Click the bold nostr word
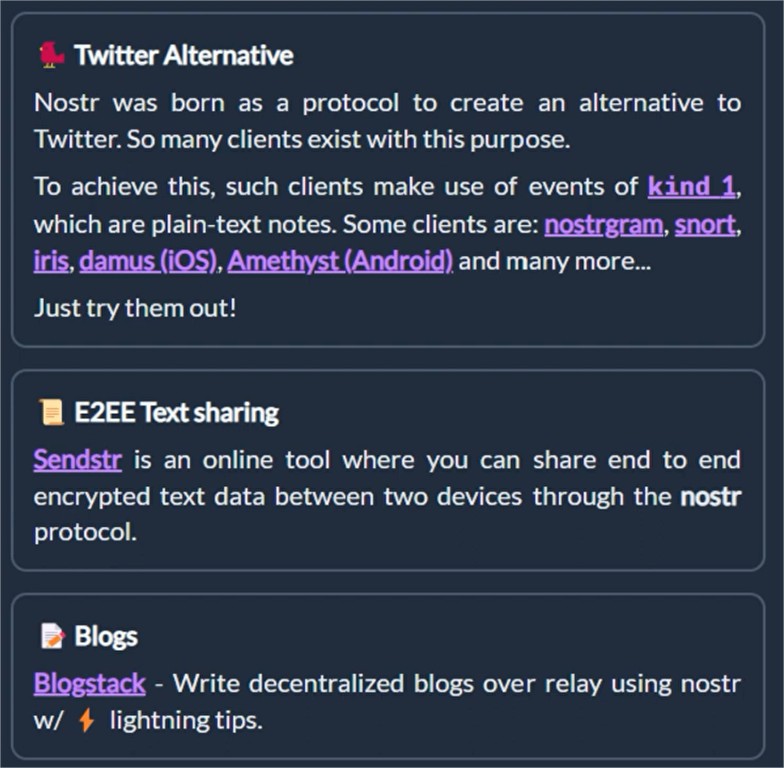The height and width of the screenshot is (768, 784). click(x=710, y=496)
